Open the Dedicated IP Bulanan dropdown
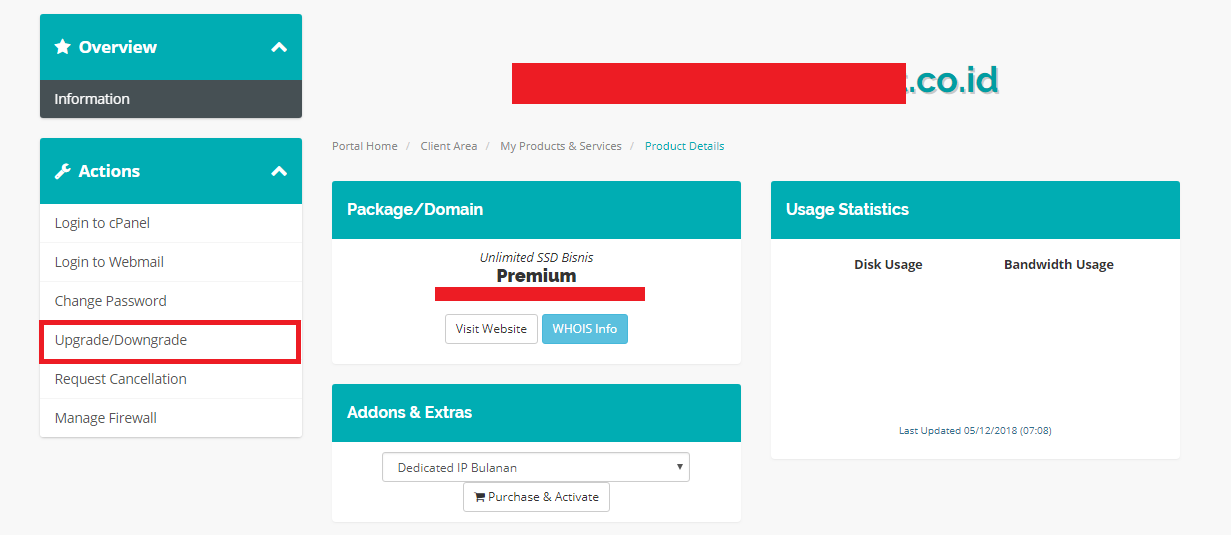The width and height of the screenshot is (1231, 535). coord(535,467)
